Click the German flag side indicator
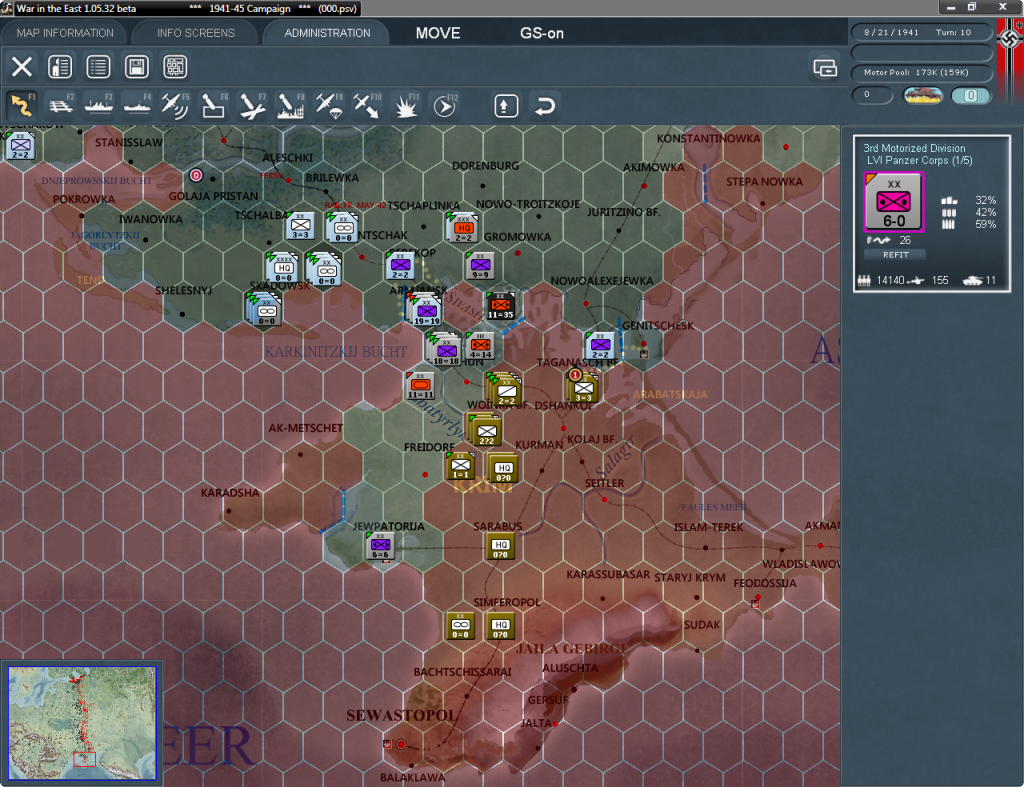1024x787 pixels. [1011, 39]
